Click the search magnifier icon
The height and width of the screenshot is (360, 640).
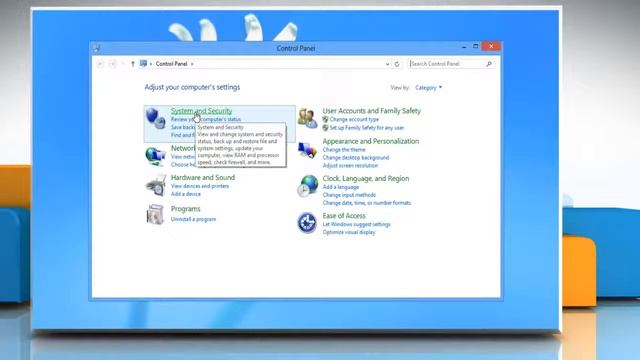click(489, 64)
